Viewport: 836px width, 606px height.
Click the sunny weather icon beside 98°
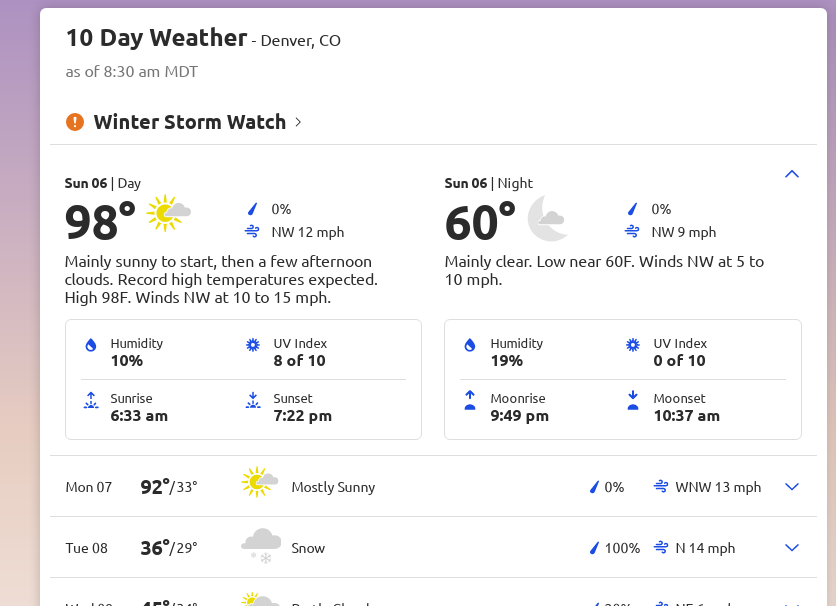168,213
